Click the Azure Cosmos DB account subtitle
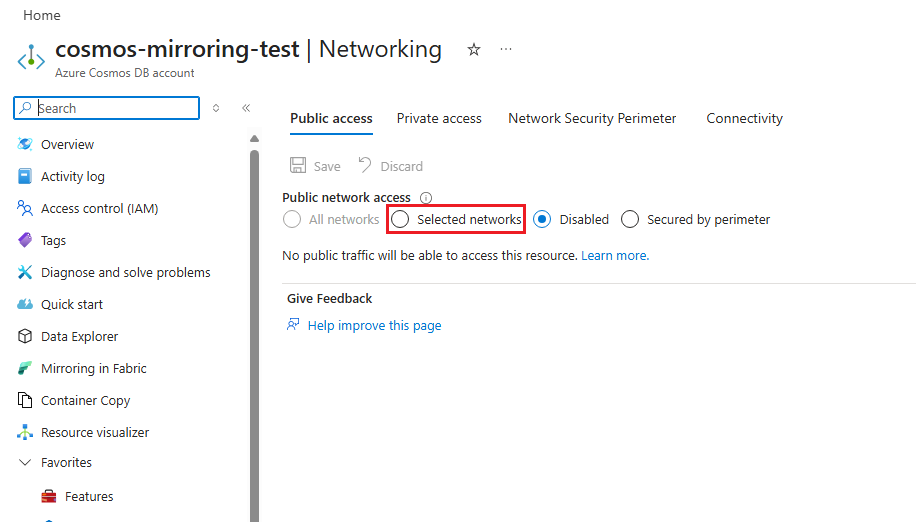This screenshot has height=522, width=916. point(124,73)
